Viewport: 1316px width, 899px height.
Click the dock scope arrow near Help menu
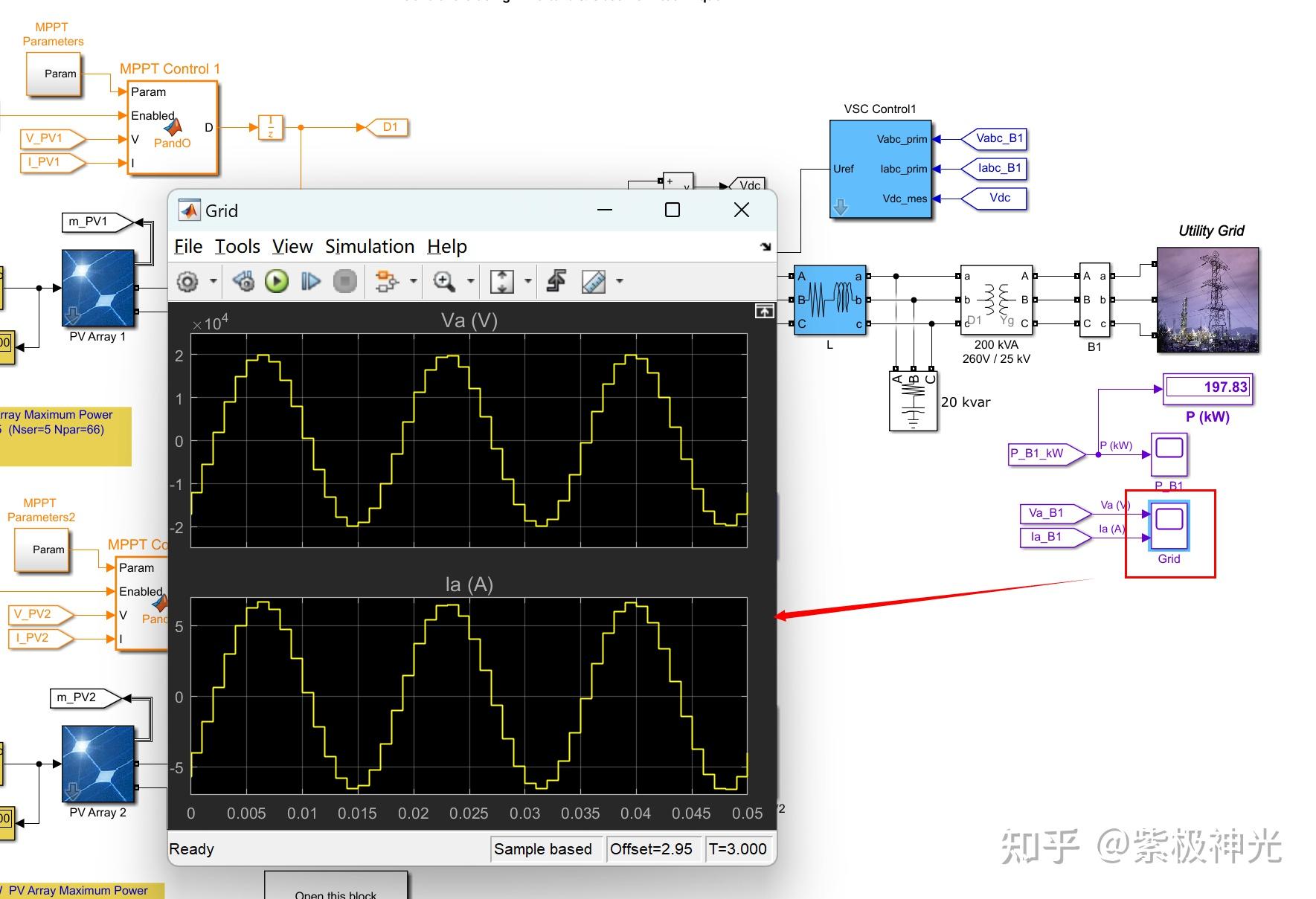[765, 247]
